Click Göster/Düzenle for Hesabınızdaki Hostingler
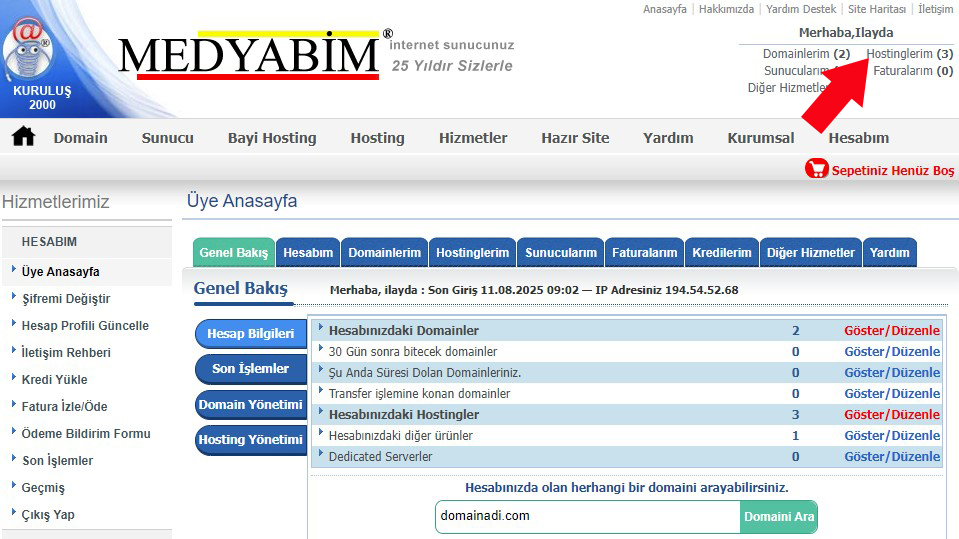The image size is (959, 539). pos(892,414)
